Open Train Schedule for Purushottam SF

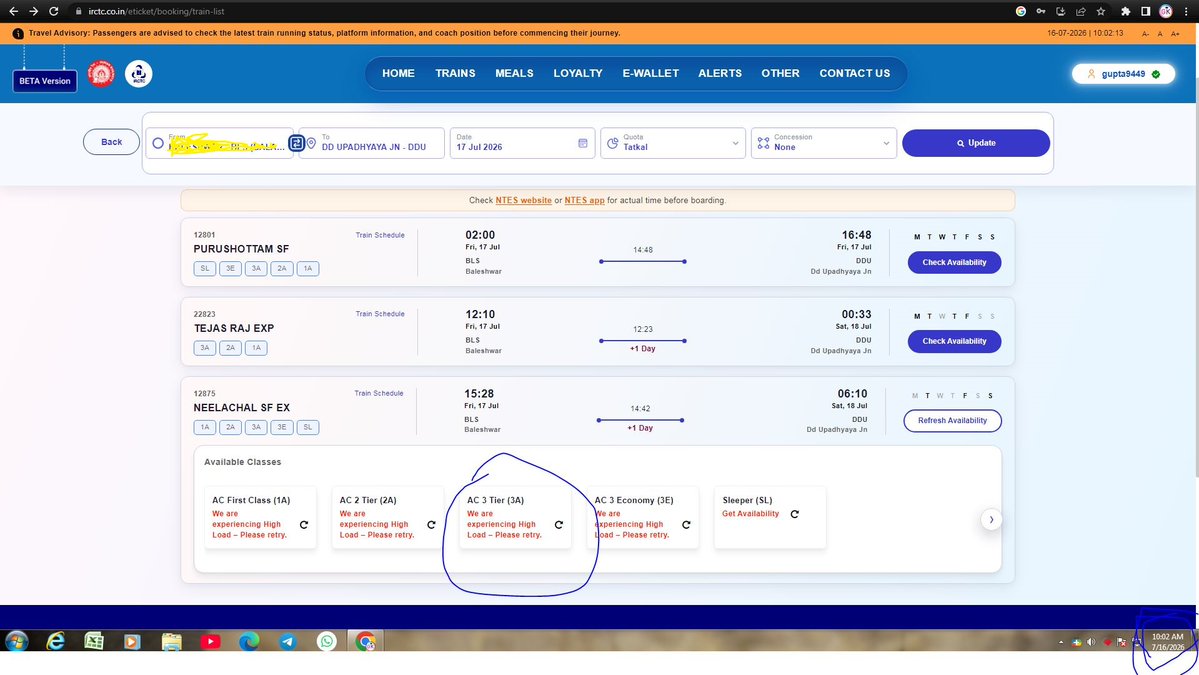(380, 235)
